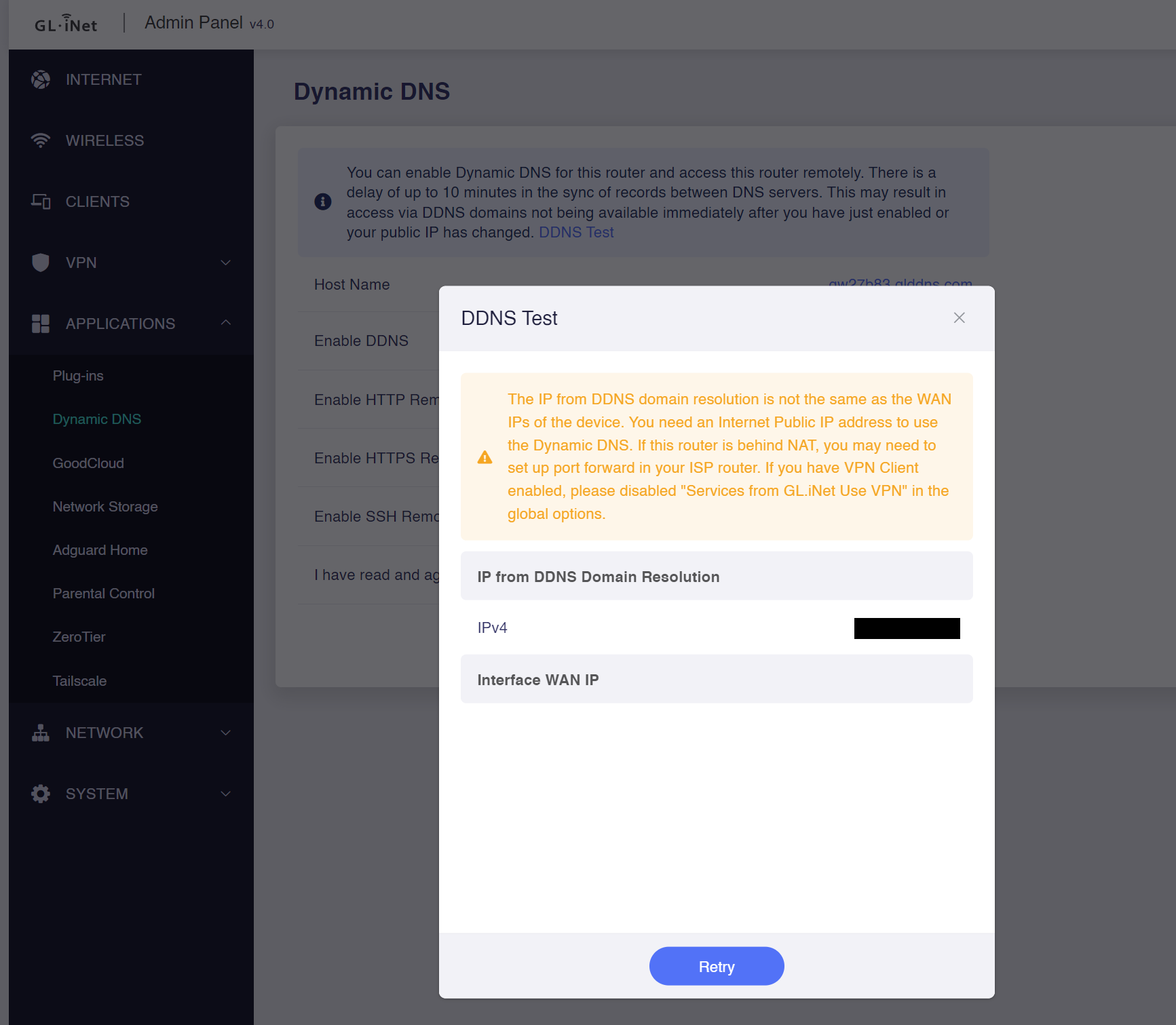This screenshot has width=1176, height=1025.
Task: Click the Clients devices icon
Action: point(41,201)
